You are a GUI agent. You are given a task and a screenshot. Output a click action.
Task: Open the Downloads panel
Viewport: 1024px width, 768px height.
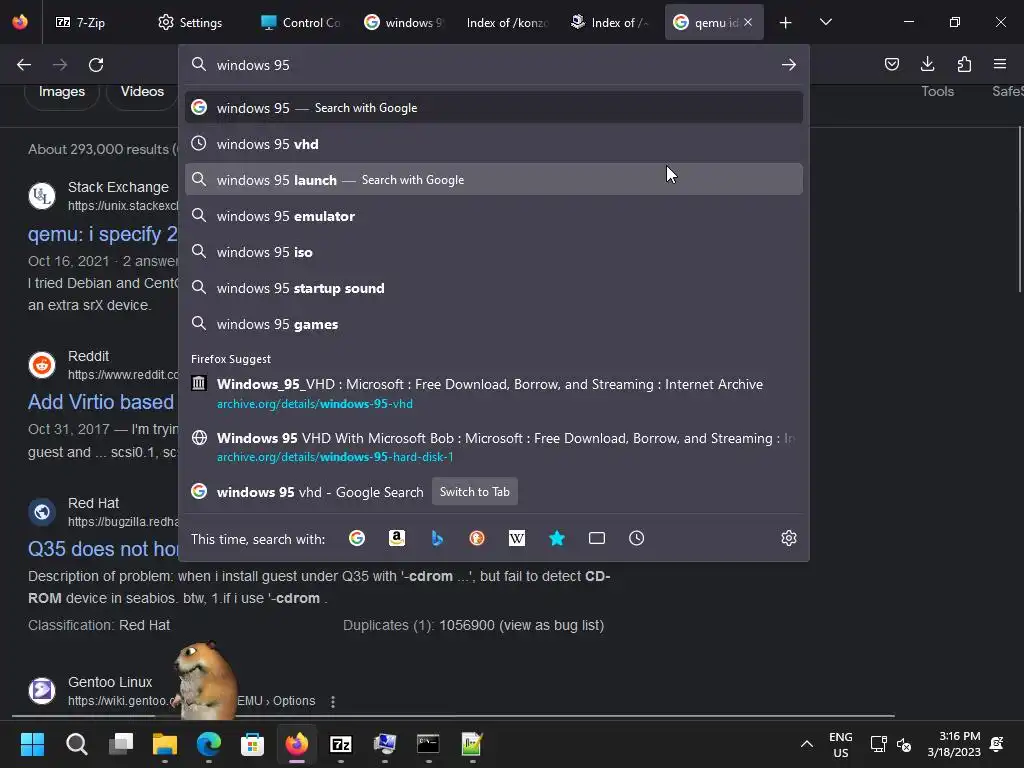click(927, 64)
